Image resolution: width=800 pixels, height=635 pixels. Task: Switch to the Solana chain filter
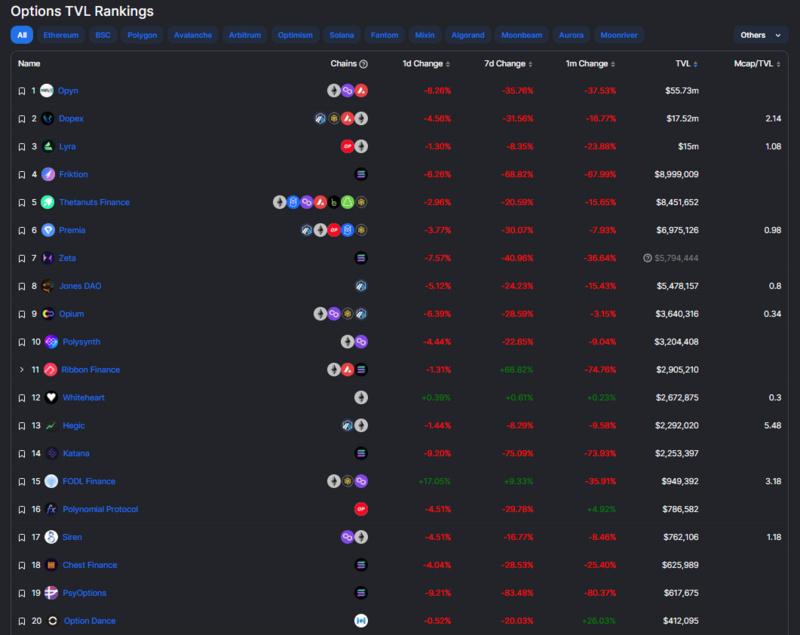342,35
